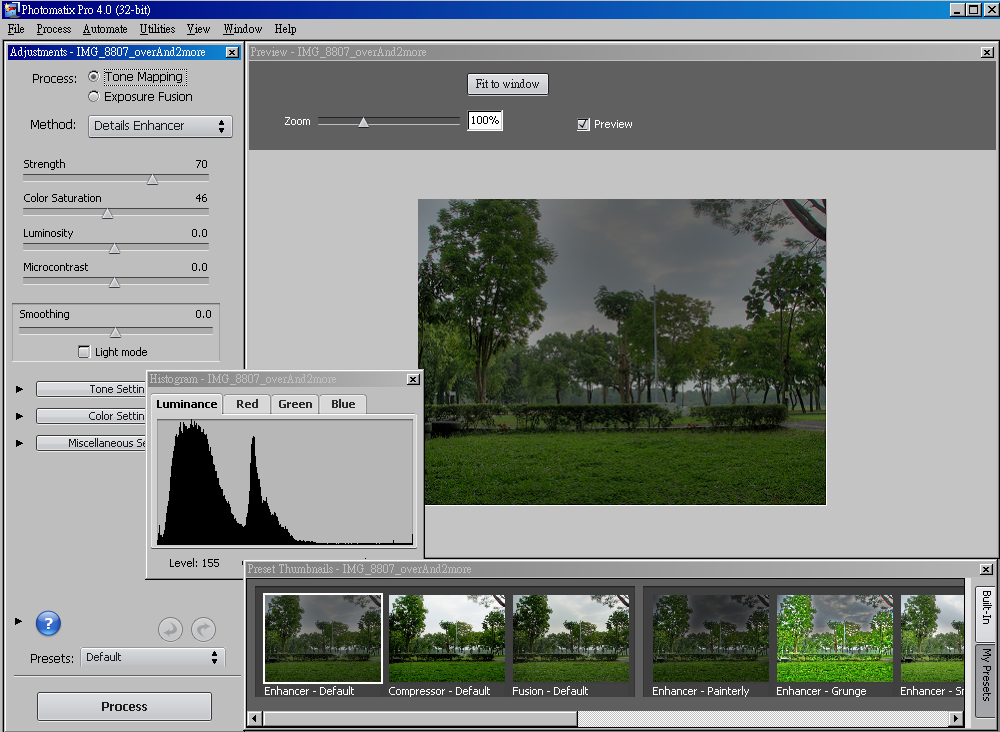Close the Preset Thumbnails panel
Screen dimensions: 1000x732
pos(986,569)
